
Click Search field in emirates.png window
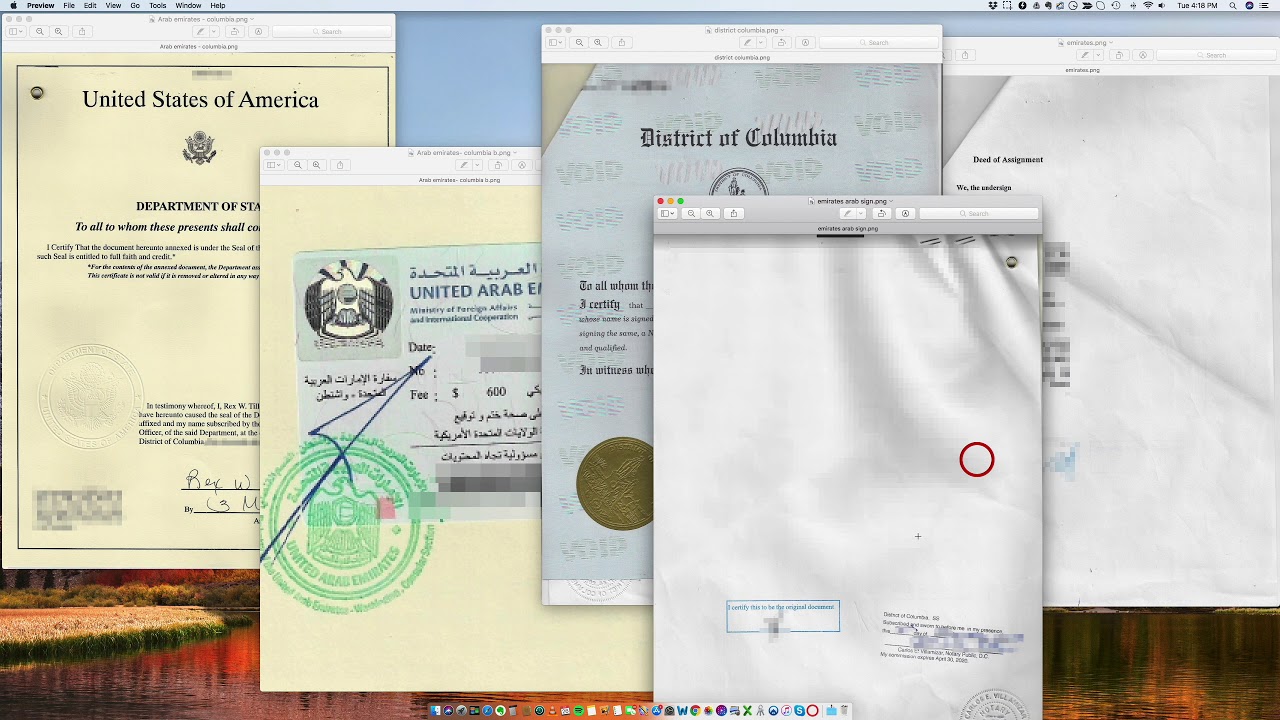tap(1216, 55)
